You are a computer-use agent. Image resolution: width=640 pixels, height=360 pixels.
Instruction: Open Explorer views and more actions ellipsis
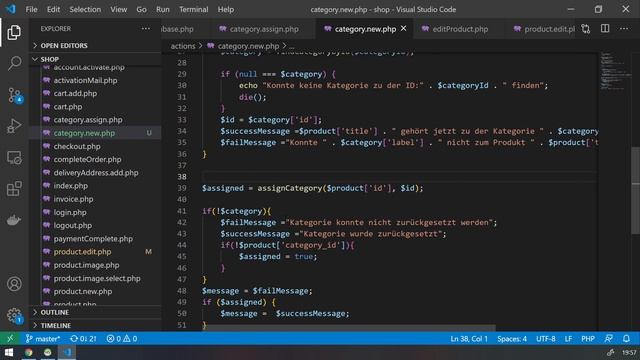coord(146,29)
